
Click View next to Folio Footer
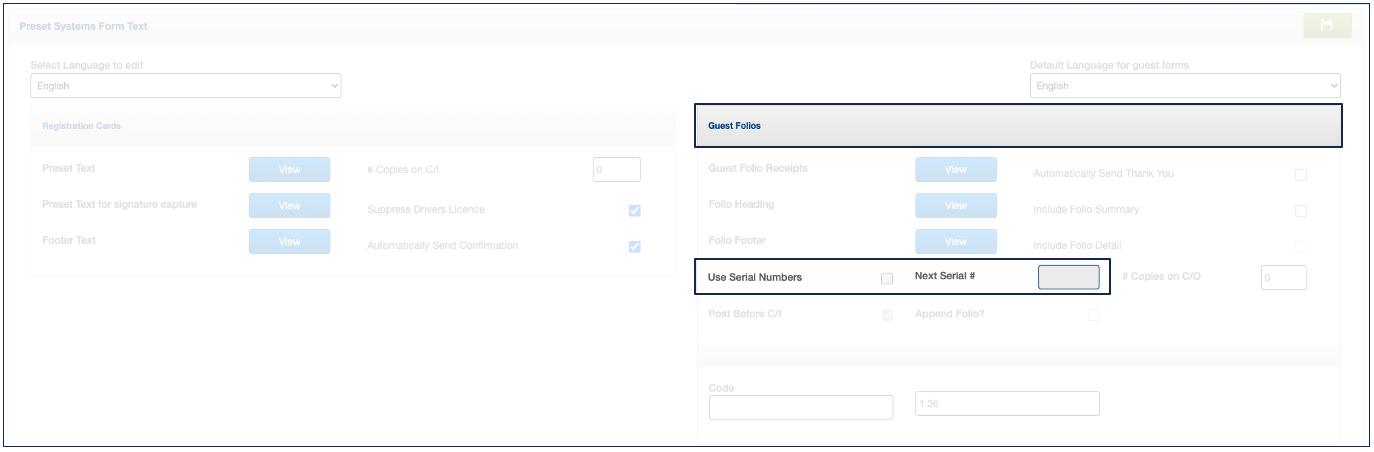click(955, 242)
